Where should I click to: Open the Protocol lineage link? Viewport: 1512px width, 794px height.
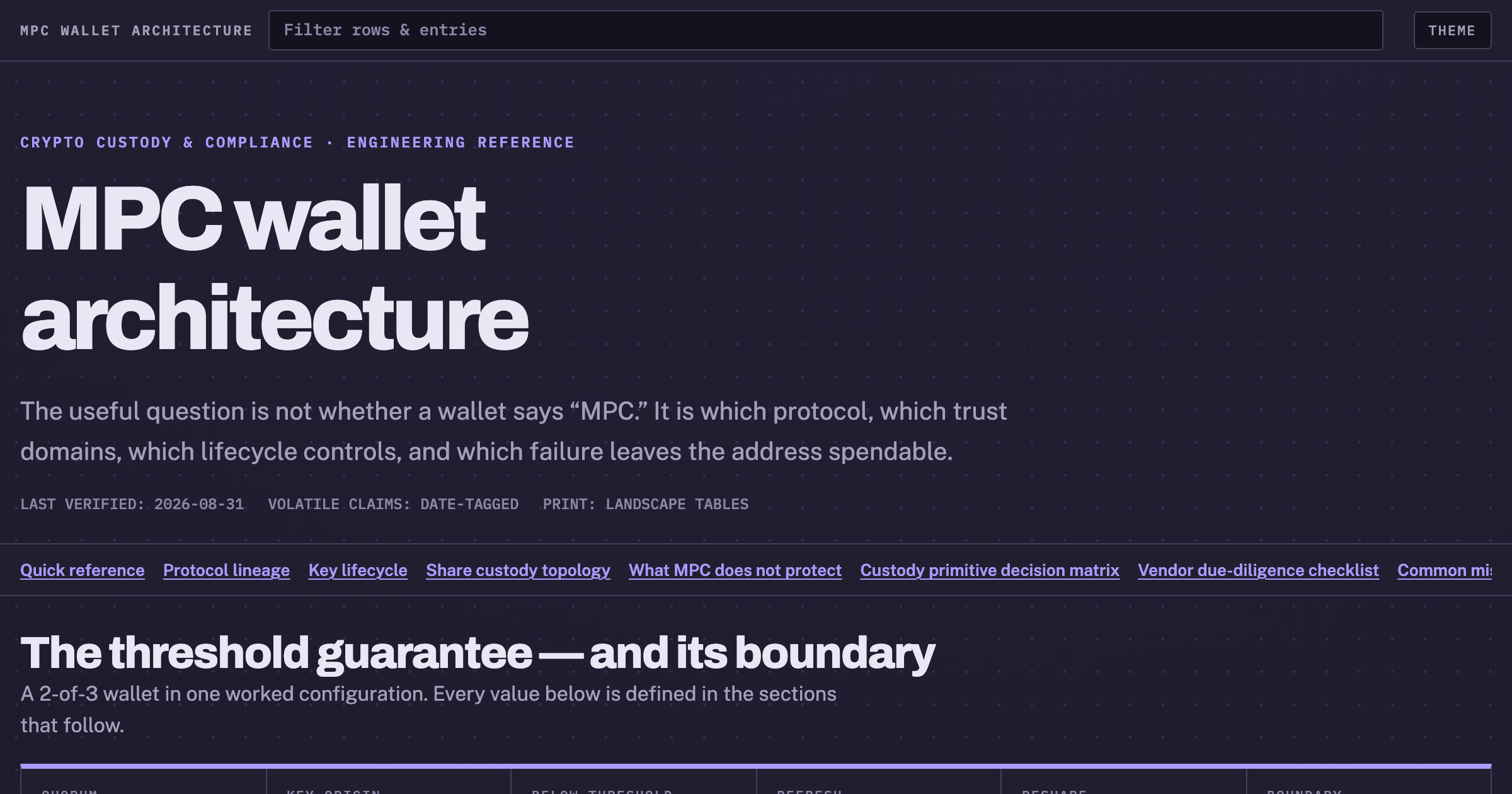click(226, 570)
